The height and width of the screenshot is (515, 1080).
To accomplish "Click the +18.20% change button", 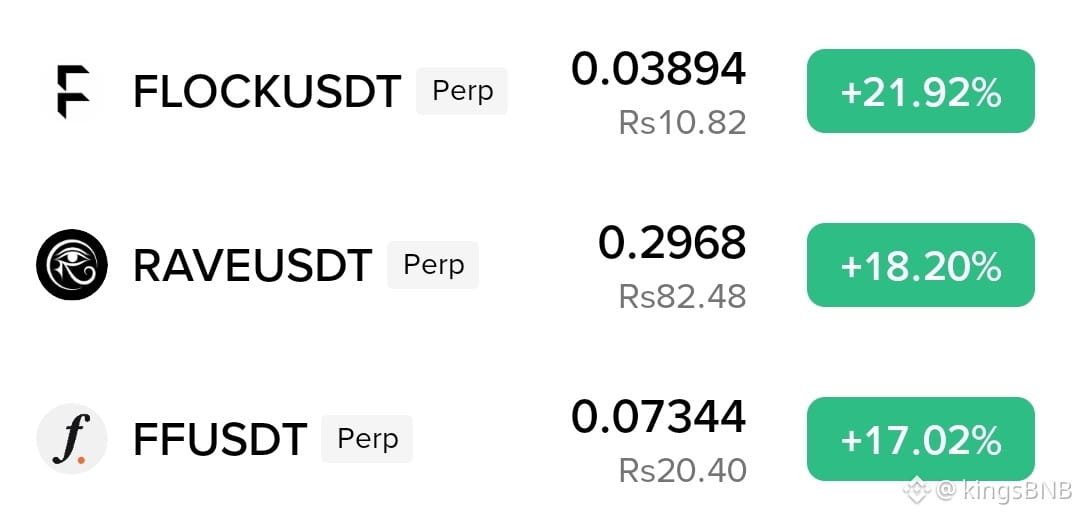I will pyautogui.click(x=921, y=264).
